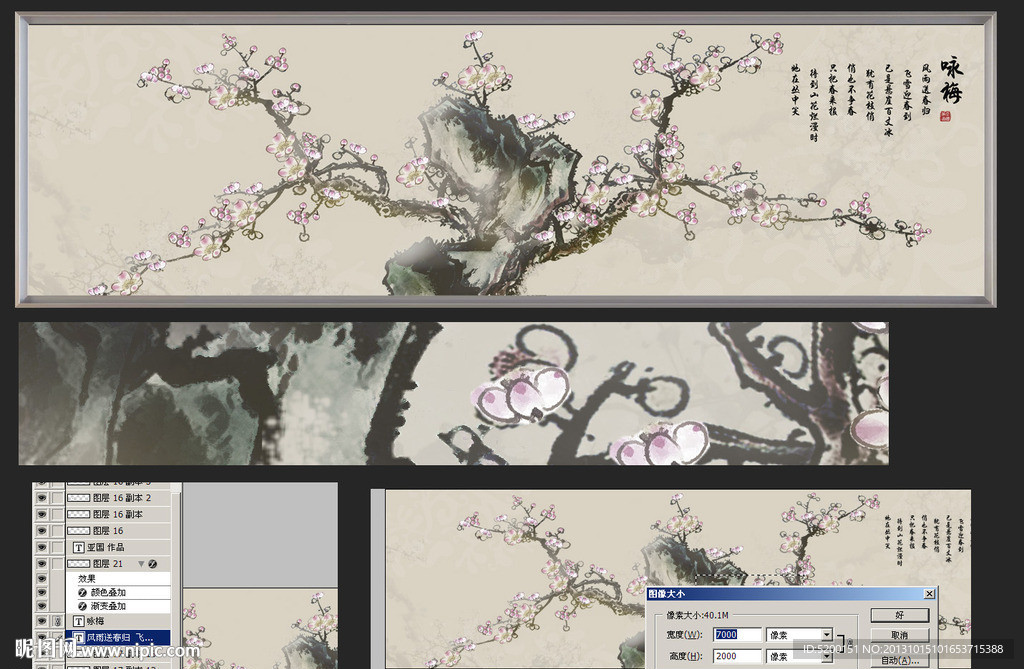Click the T icon of 咏梅 layer
1024x669 pixels.
pos(78,621)
